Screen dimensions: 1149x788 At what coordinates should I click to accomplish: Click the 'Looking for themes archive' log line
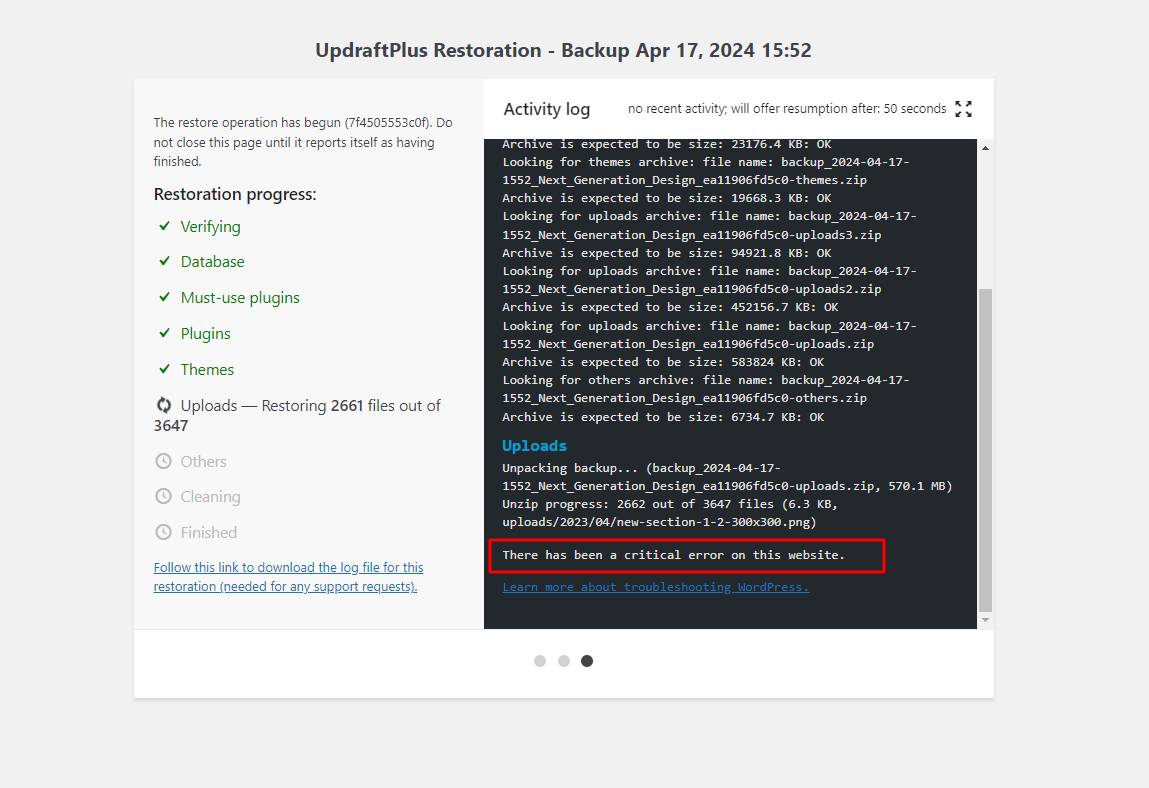click(x=706, y=171)
